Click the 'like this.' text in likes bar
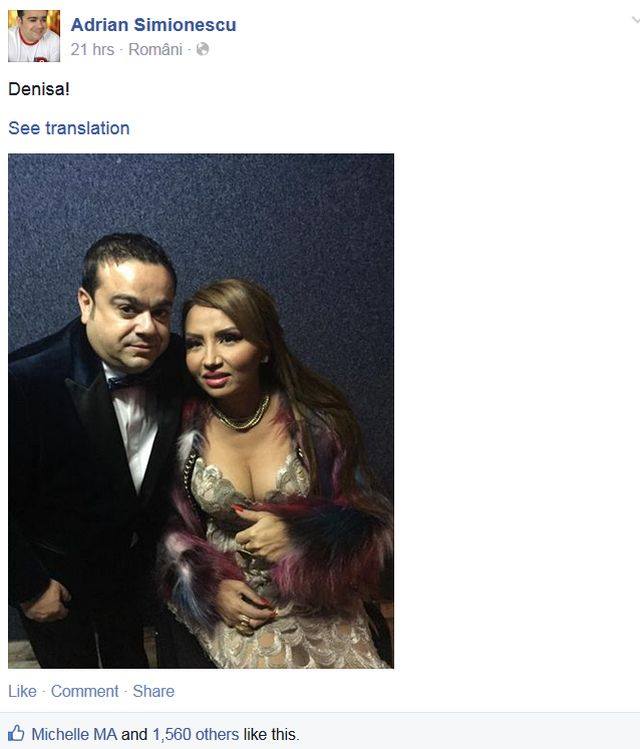This screenshot has width=640, height=749. click(x=271, y=734)
